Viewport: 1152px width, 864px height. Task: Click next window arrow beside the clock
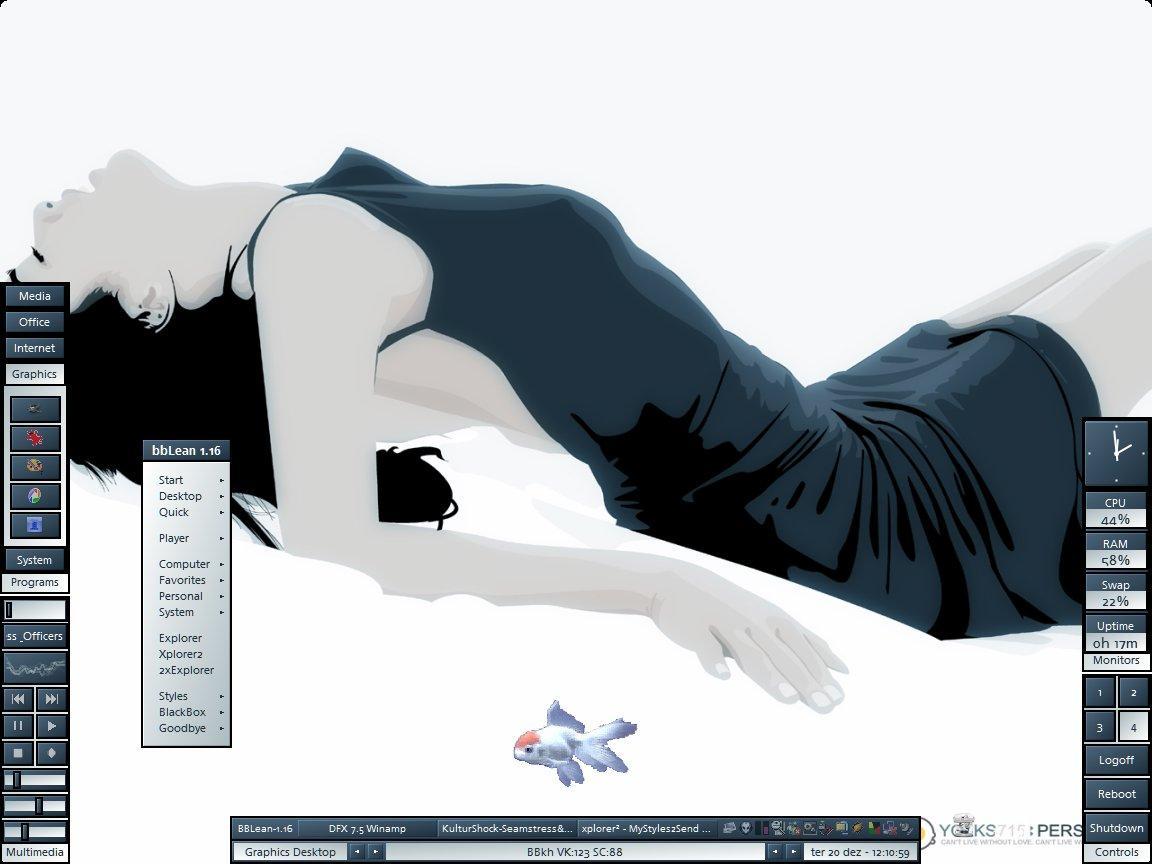[793, 852]
